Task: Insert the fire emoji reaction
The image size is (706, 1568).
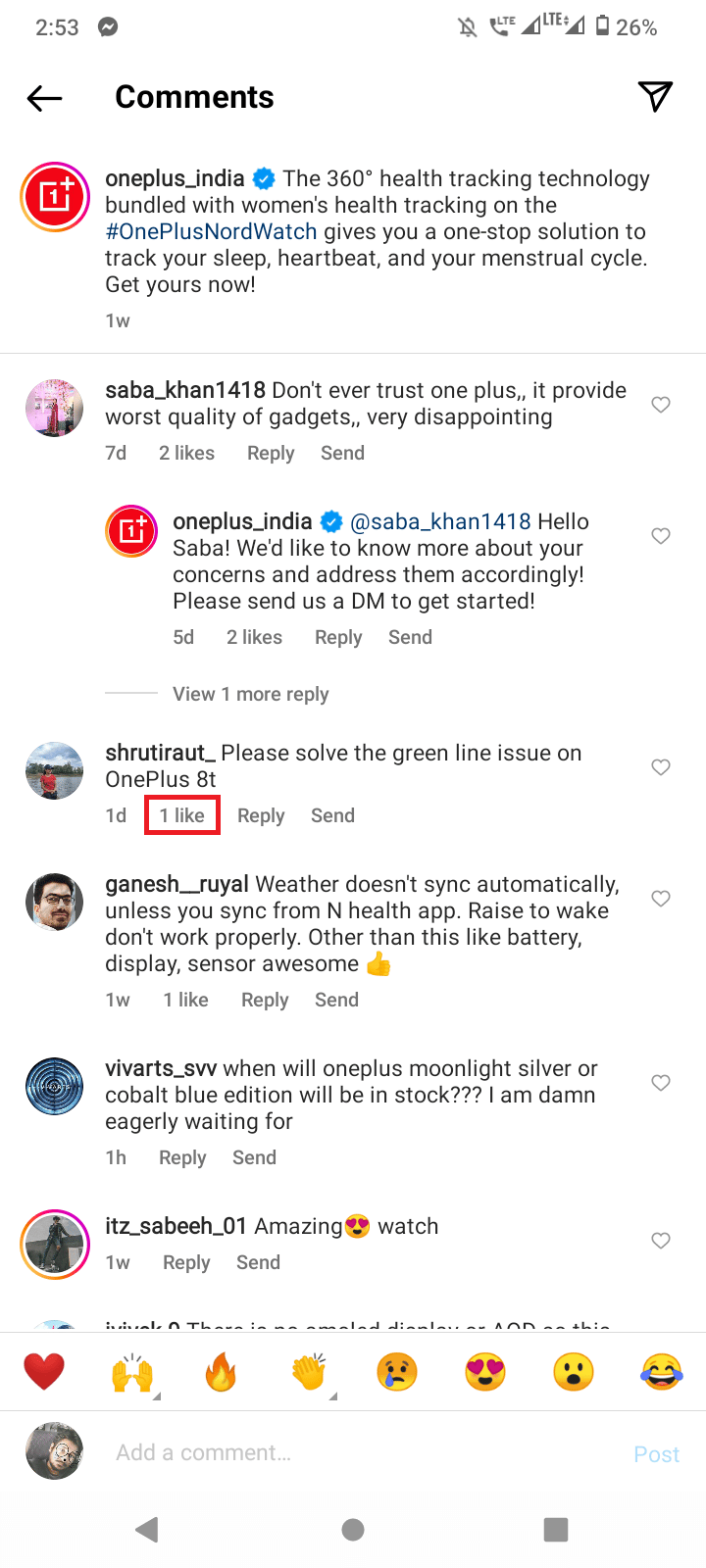Action: (x=221, y=1372)
